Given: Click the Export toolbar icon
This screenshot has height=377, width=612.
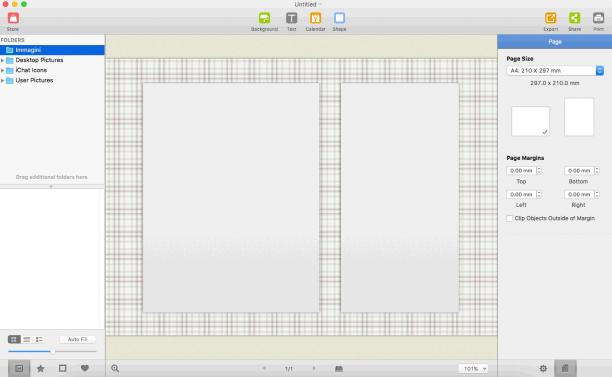Looking at the screenshot, I should [551, 18].
